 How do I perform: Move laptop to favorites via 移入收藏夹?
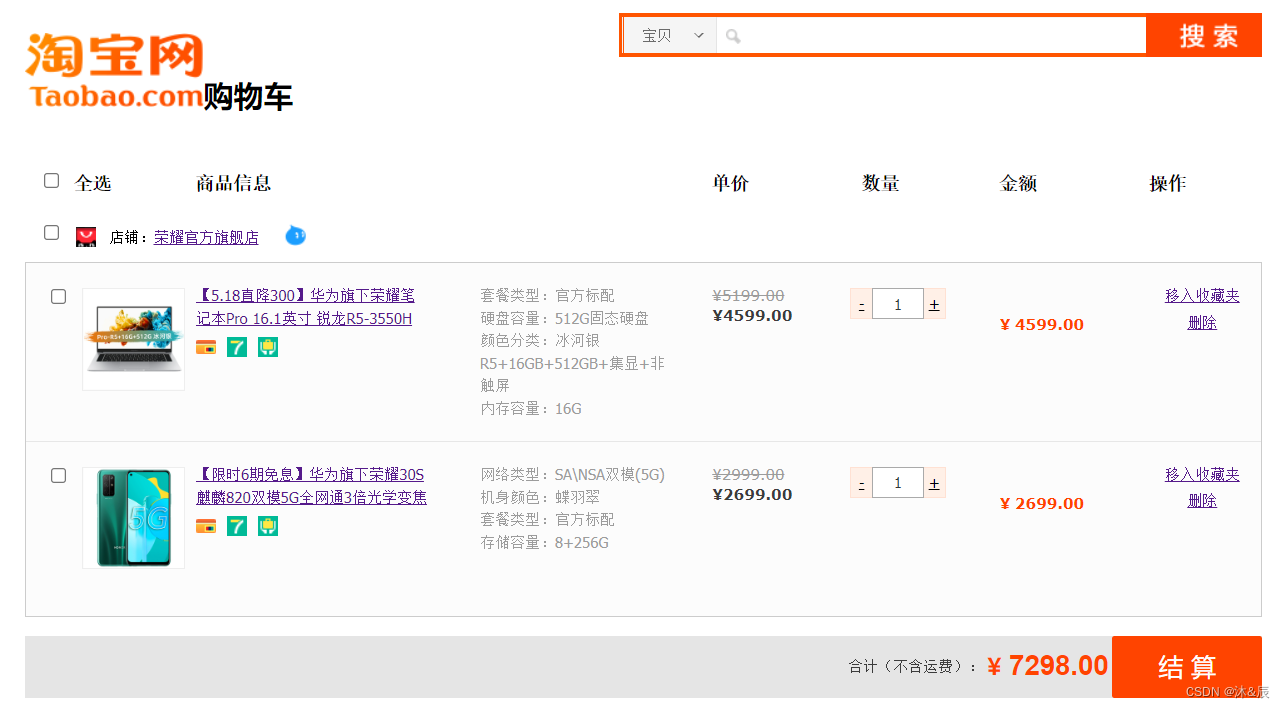[1202, 296]
